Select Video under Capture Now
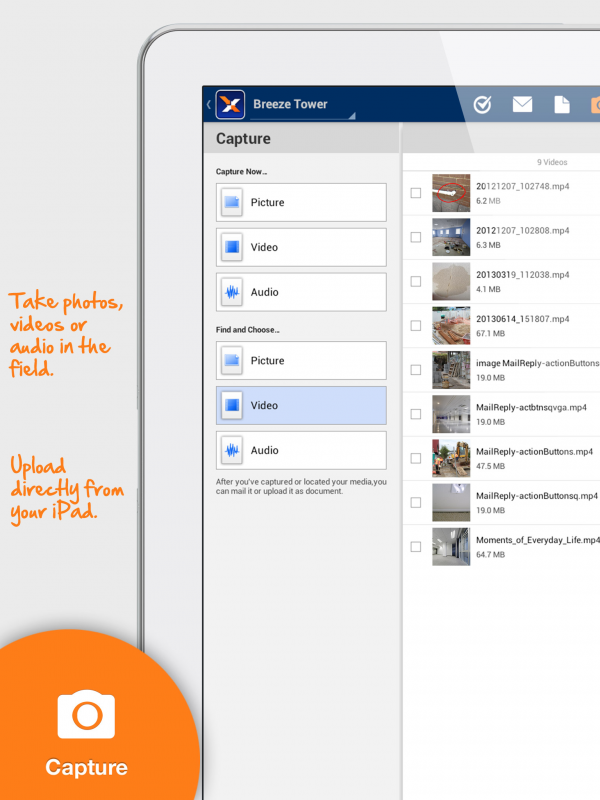This screenshot has width=600, height=800. (301, 247)
